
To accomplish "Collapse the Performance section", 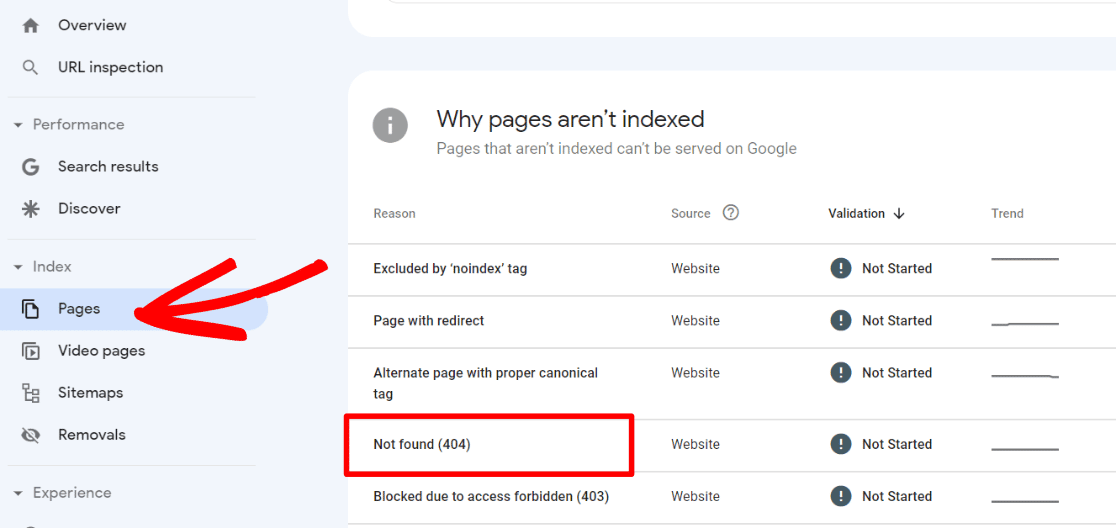I will click(x=18, y=125).
